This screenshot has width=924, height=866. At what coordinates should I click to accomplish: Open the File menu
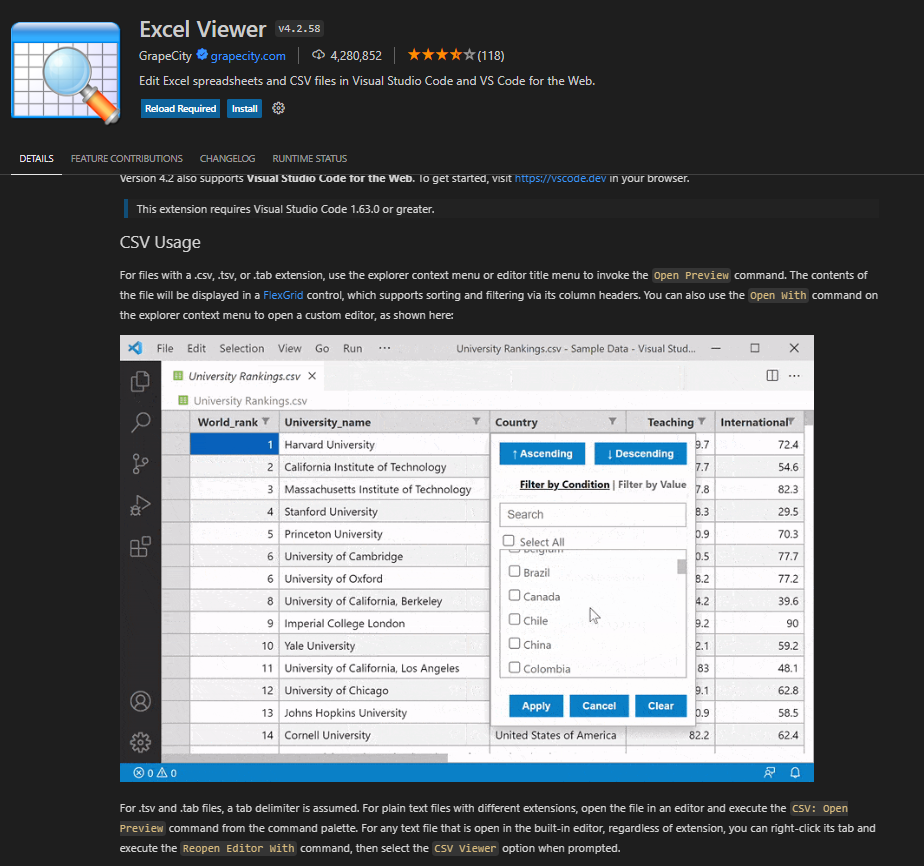(165, 348)
